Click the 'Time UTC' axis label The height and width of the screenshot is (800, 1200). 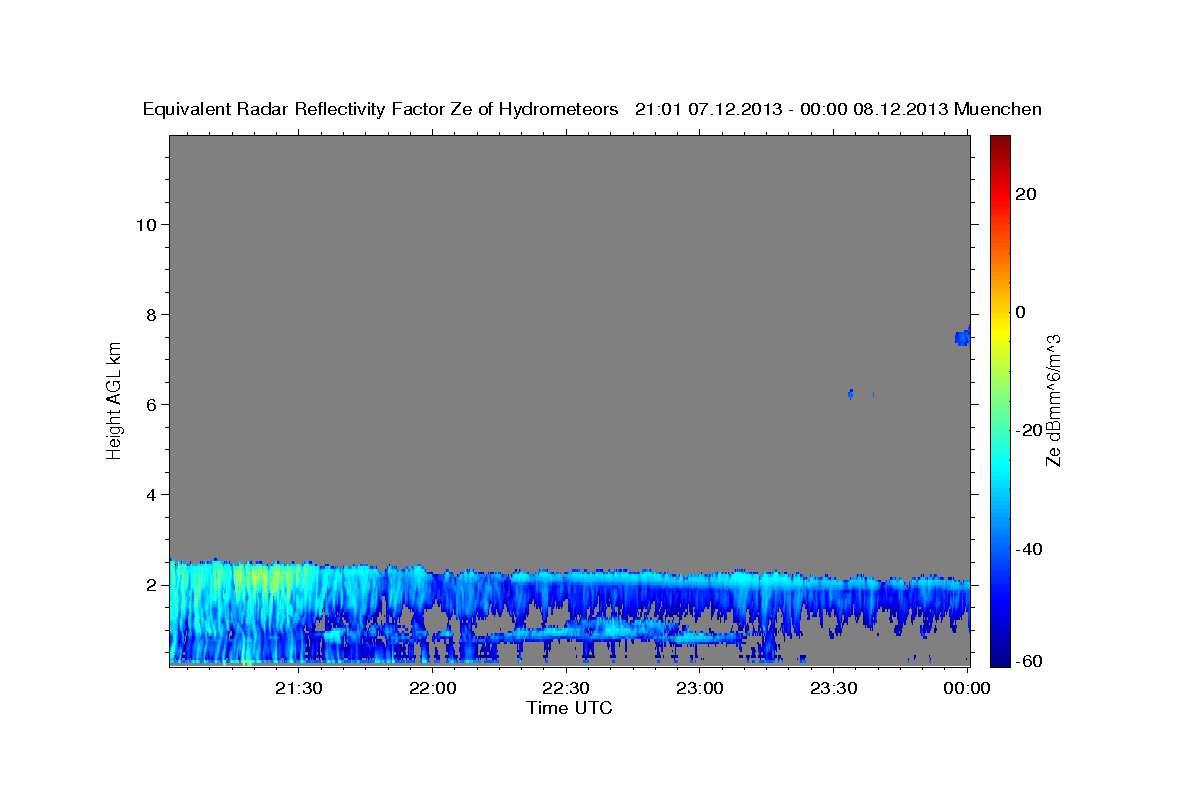pos(569,708)
